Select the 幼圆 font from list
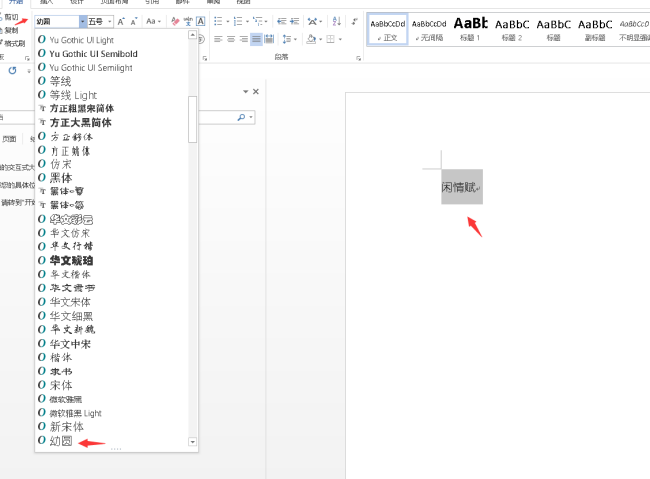Image resolution: width=650 pixels, height=479 pixels. [61, 440]
